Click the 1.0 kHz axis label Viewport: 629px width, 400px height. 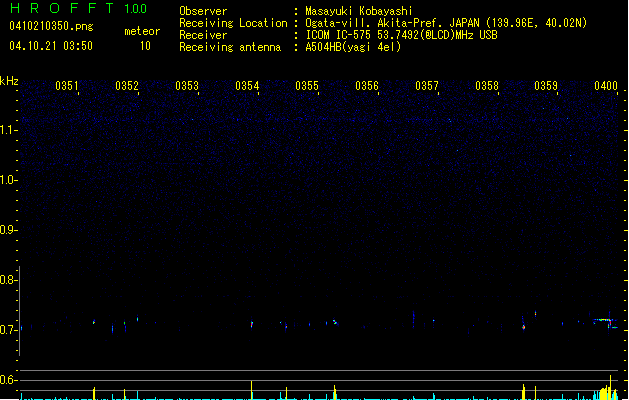pos(8,180)
